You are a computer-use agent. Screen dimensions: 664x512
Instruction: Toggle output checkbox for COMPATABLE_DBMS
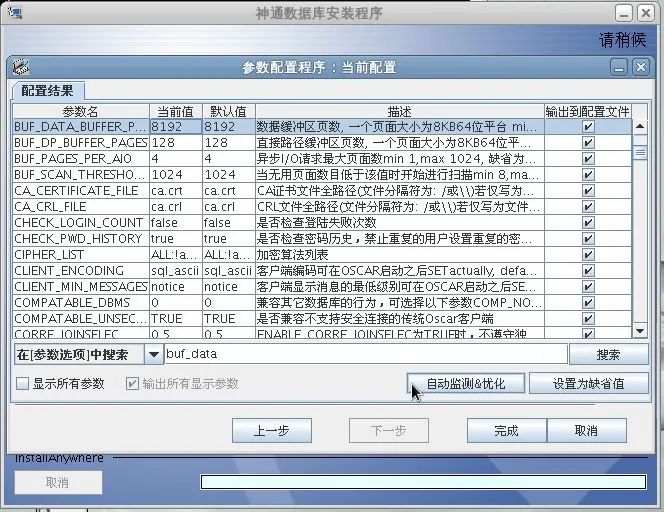[588, 303]
